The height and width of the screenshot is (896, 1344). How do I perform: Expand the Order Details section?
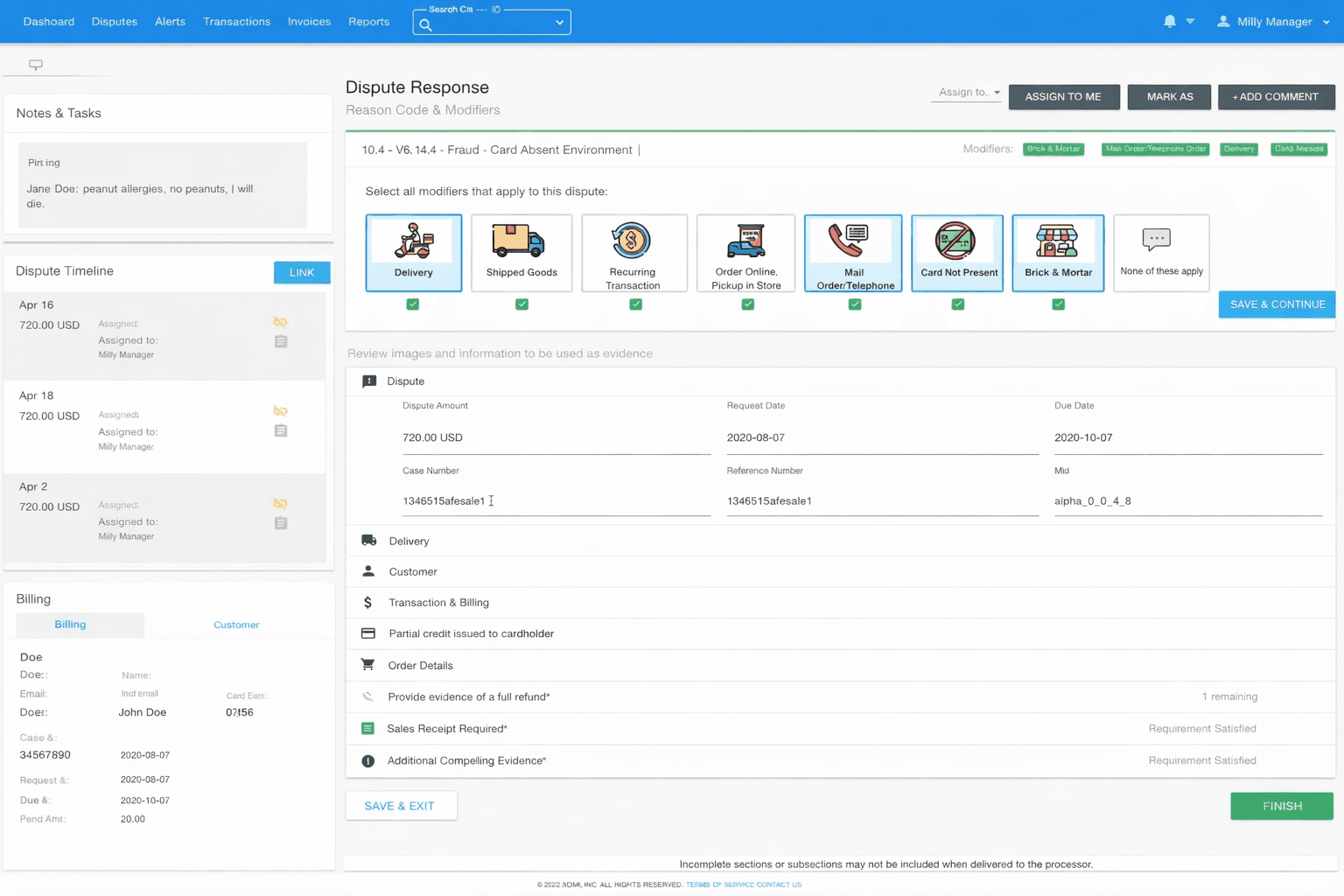point(840,665)
